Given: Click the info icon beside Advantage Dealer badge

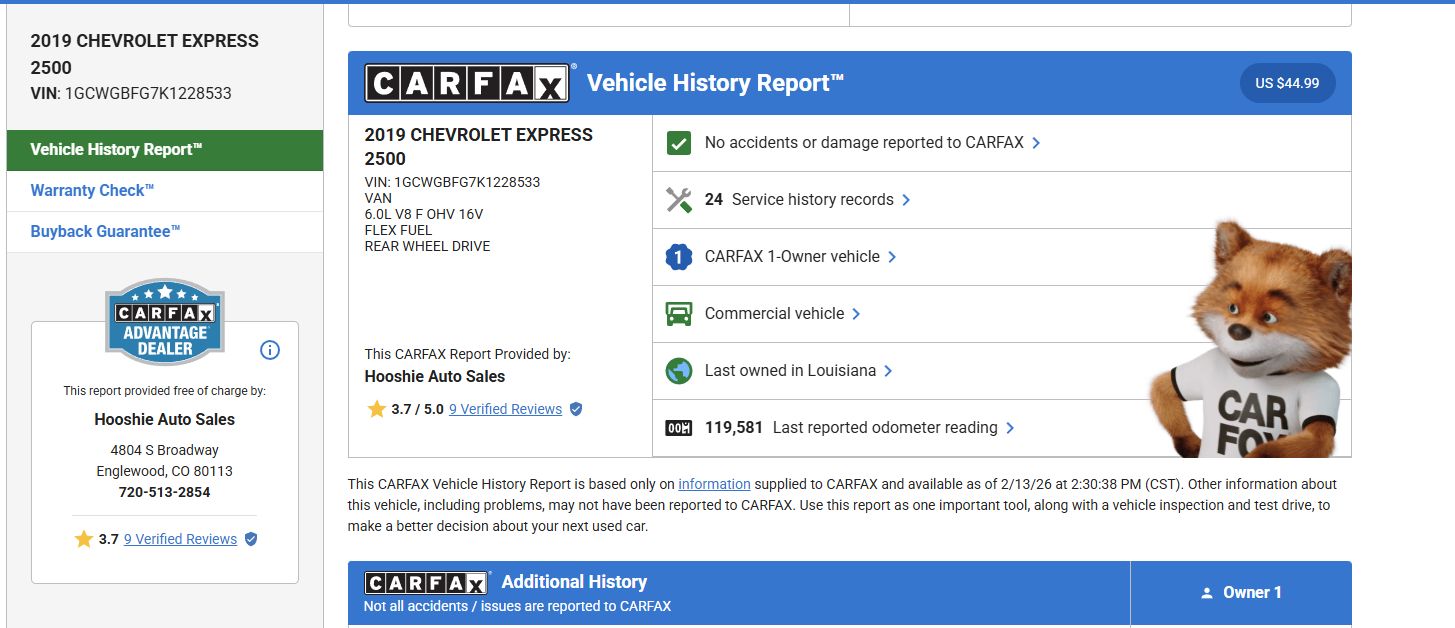Looking at the screenshot, I should click(x=270, y=350).
